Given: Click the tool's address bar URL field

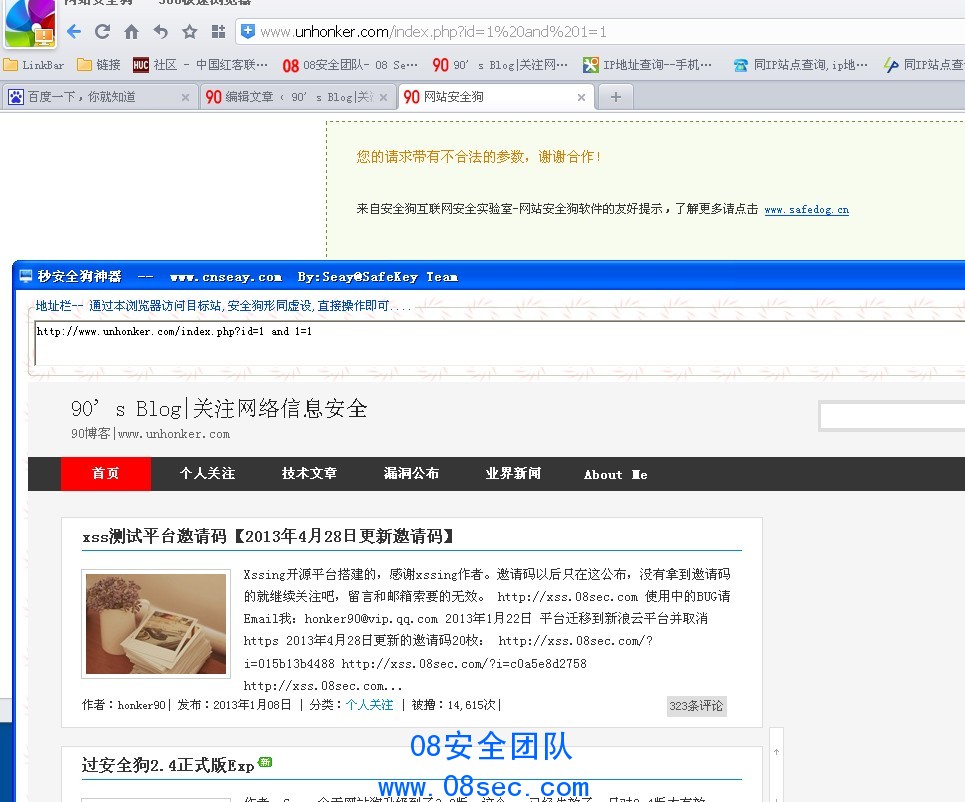Looking at the screenshot, I should (x=499, y=342).
